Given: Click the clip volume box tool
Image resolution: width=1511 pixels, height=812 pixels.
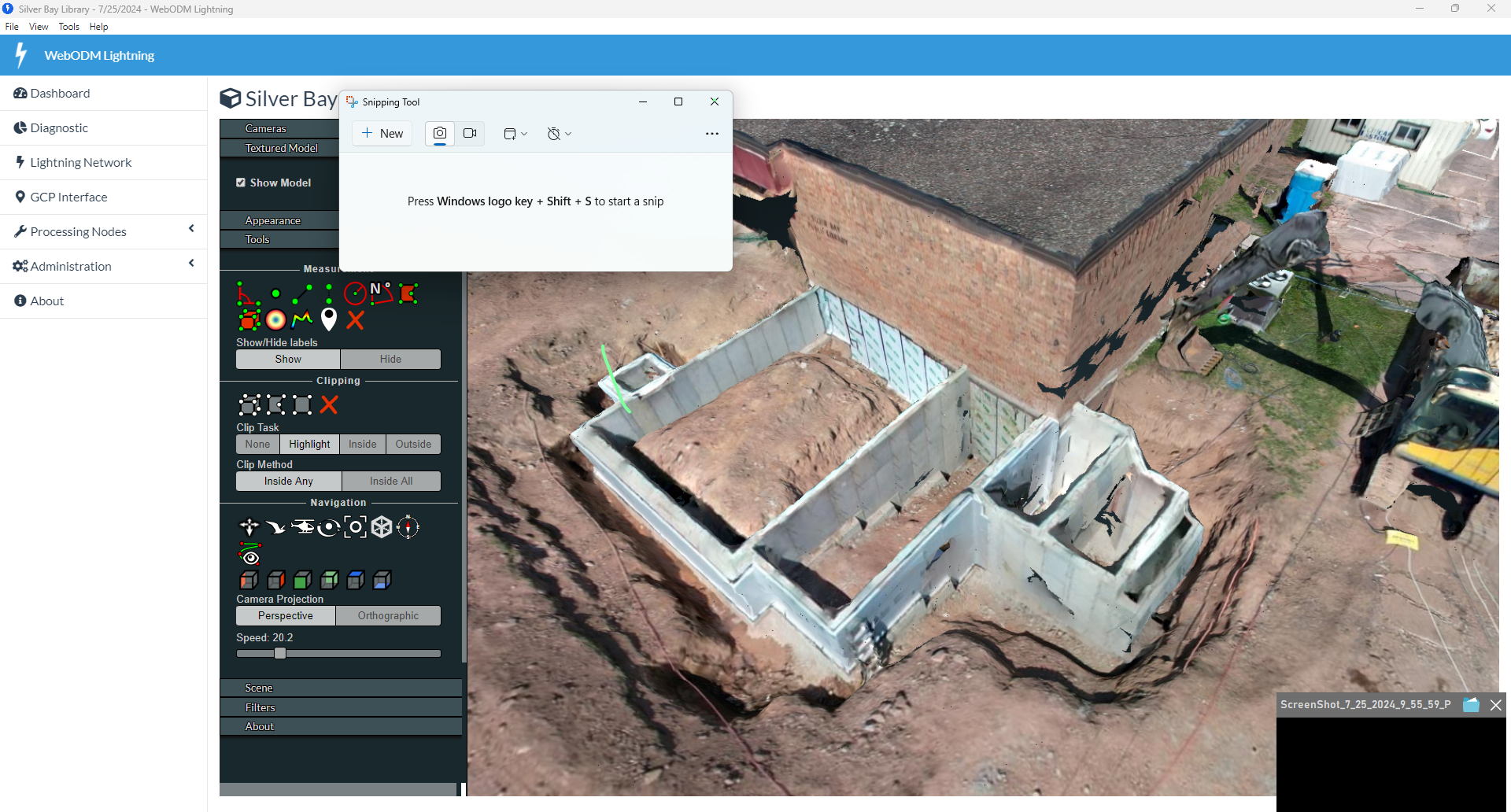Looking at the screenshot, I should [249, 405].
